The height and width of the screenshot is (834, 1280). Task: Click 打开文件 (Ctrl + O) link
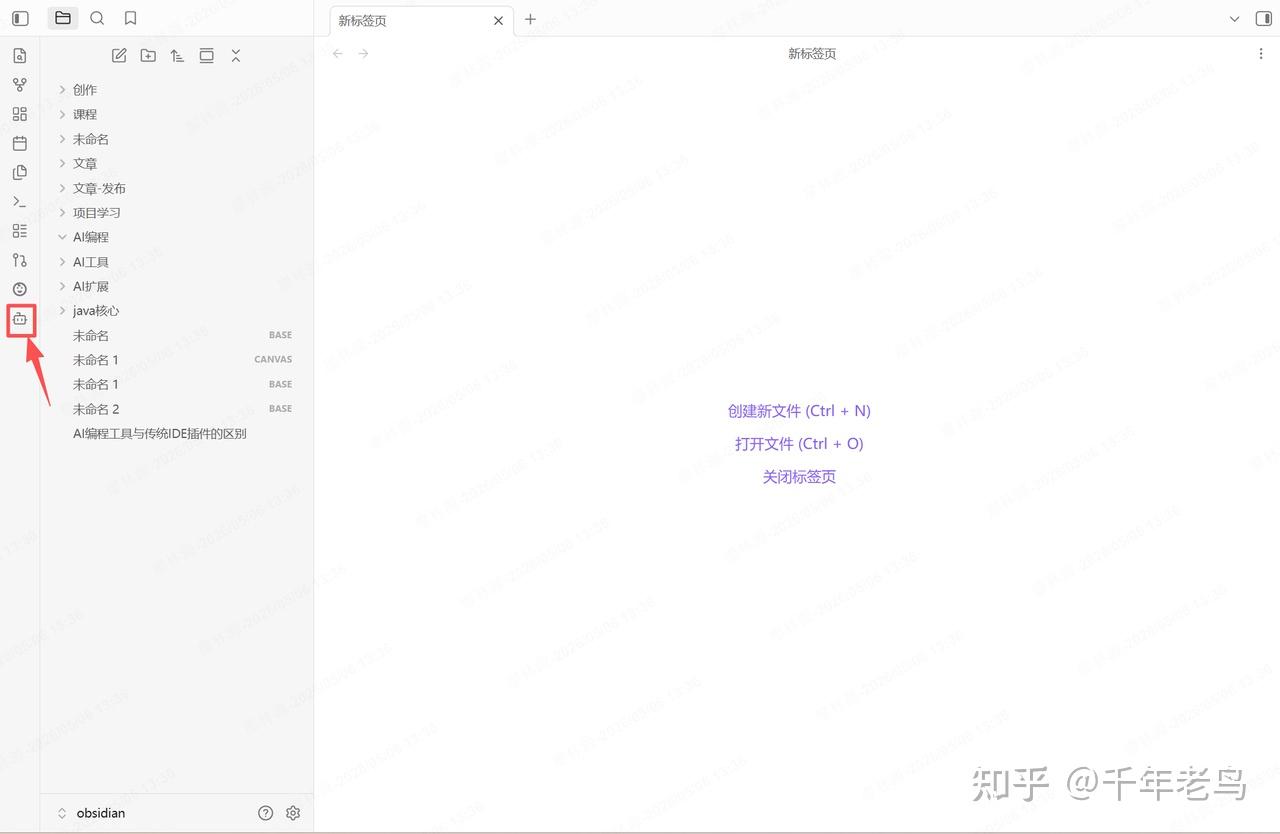[x=799, y=444]
